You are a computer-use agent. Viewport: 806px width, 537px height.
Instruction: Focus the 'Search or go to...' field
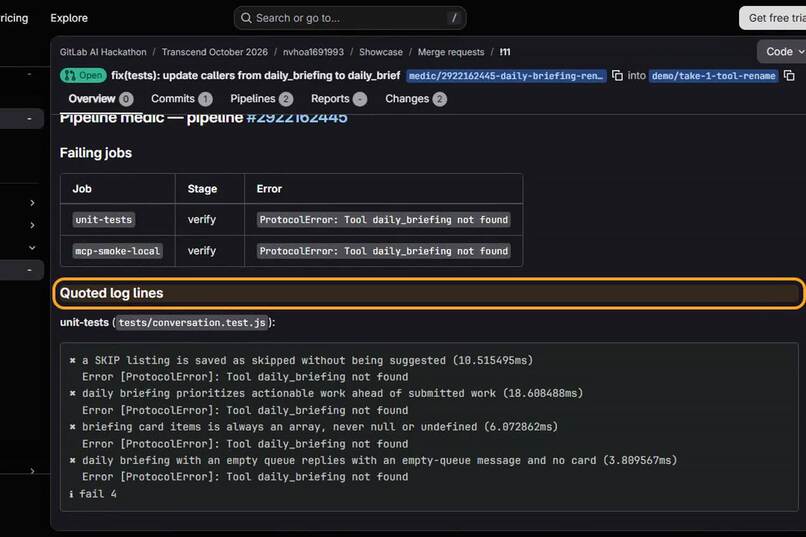tap(350, 18)
